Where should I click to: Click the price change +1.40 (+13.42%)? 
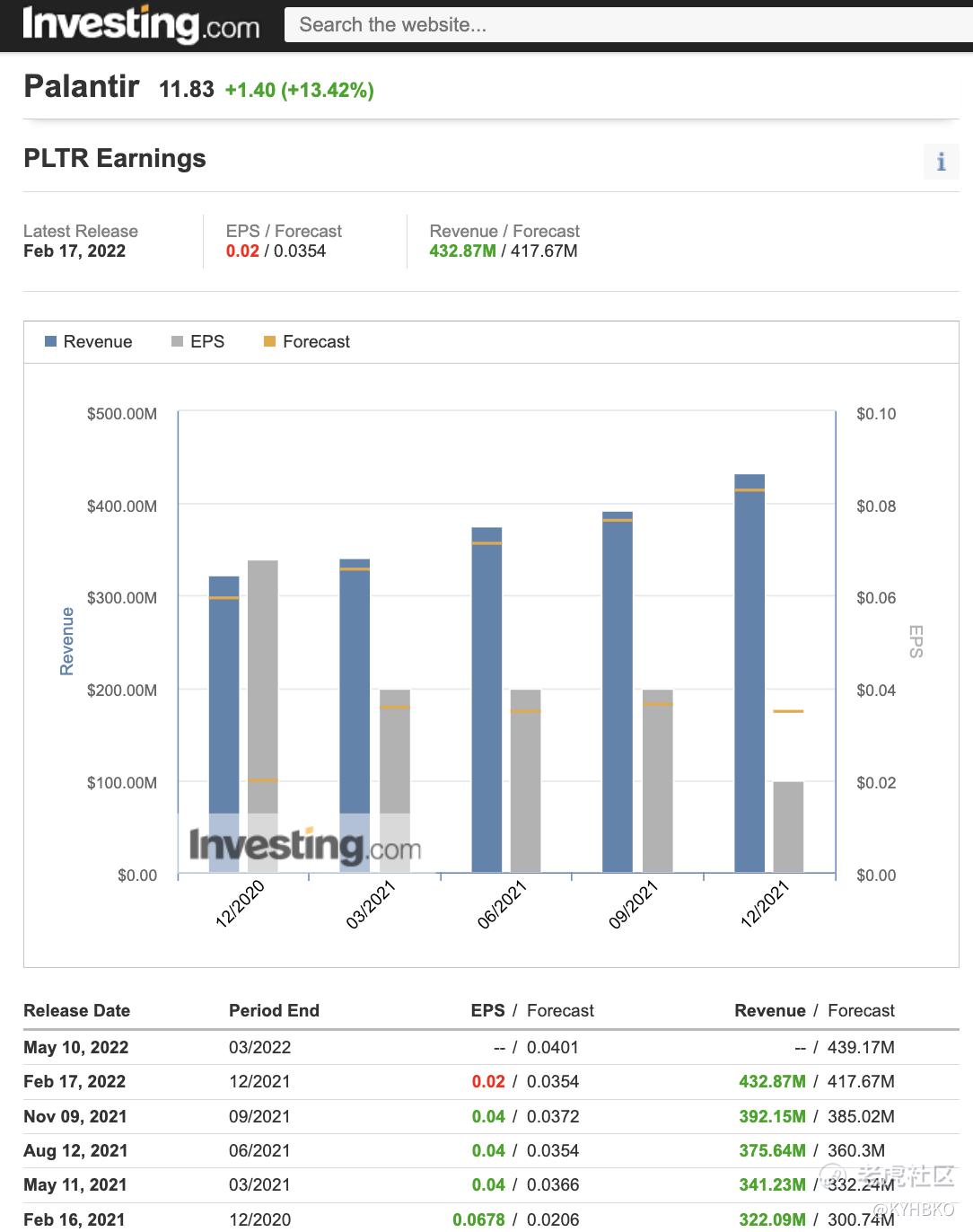(x=299, y=90)
